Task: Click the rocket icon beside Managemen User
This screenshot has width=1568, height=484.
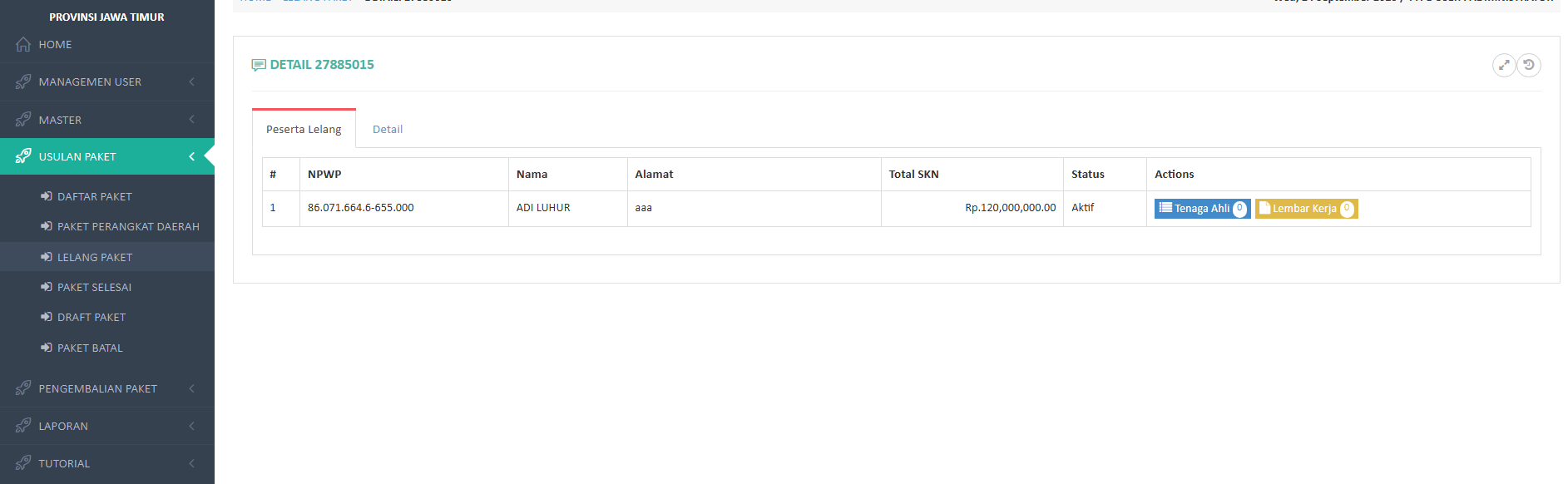Action: 23,81
